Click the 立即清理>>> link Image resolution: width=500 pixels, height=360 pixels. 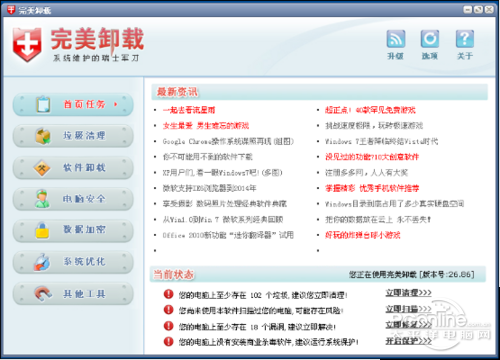[x=408, y=293]
